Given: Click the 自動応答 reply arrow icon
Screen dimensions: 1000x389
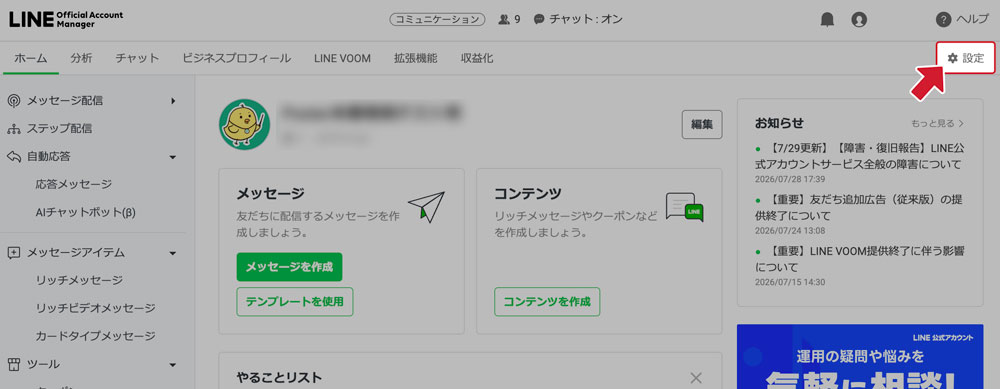Looking at the screenshot, I should (x=13, y=156).
